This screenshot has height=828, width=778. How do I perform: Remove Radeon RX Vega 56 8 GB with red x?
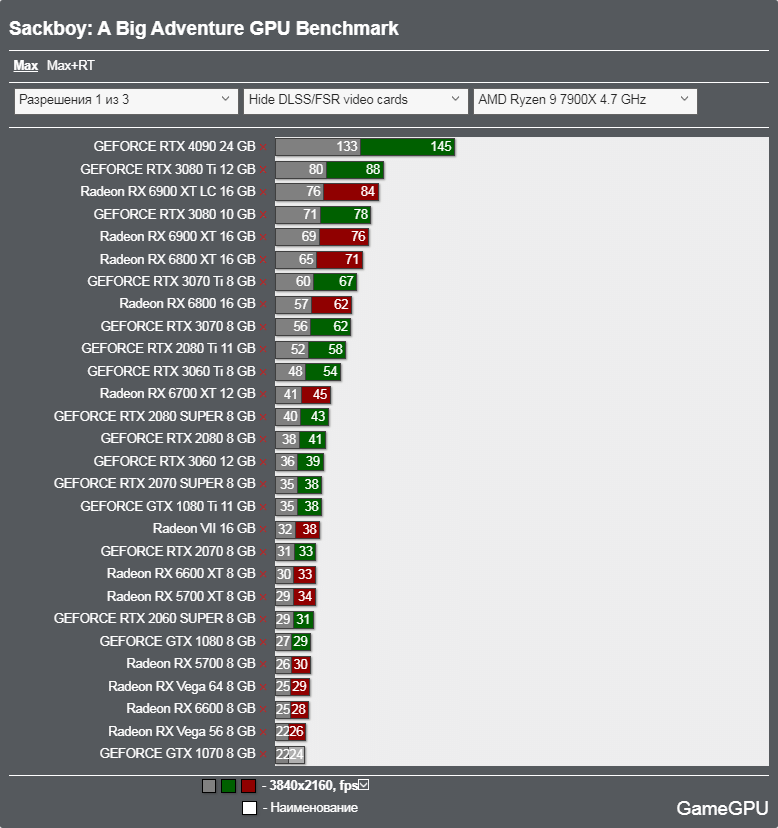click(263, 732)
